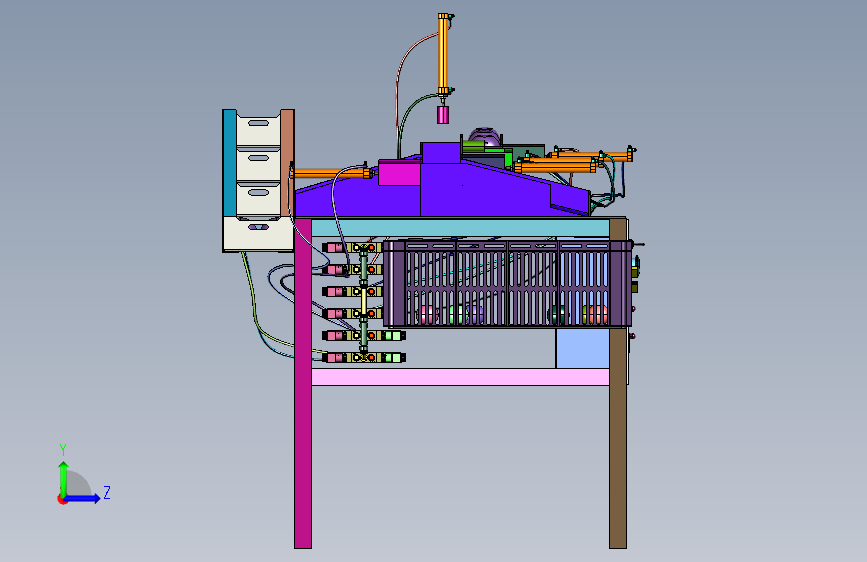Image resolution: width=867 pixels, height=562 pixels.
Task: Select the bottom solenoid valve in the stack
Action: click(364, 358)
